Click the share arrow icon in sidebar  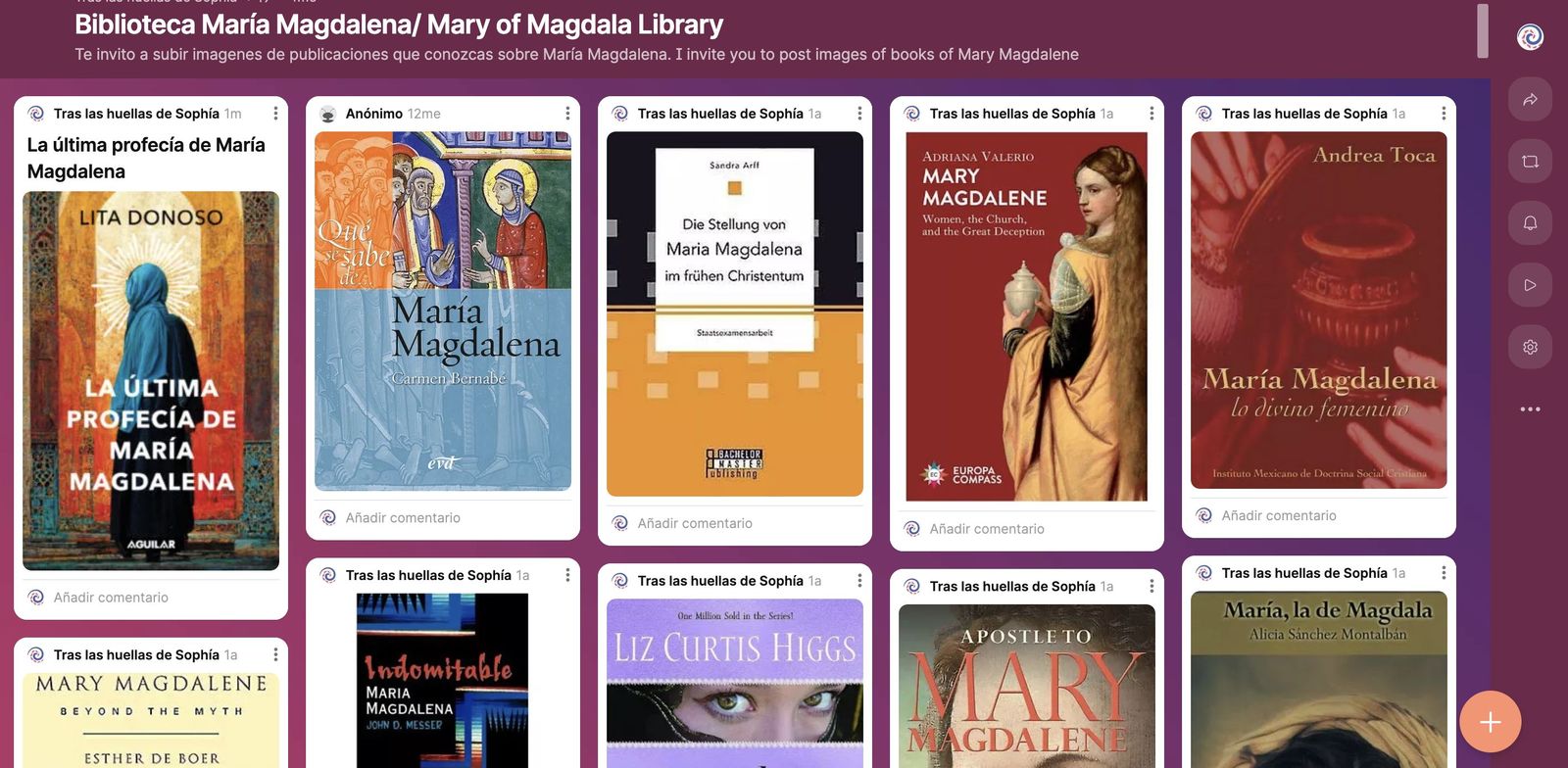pyautogui.click(x=1530, y=99)
